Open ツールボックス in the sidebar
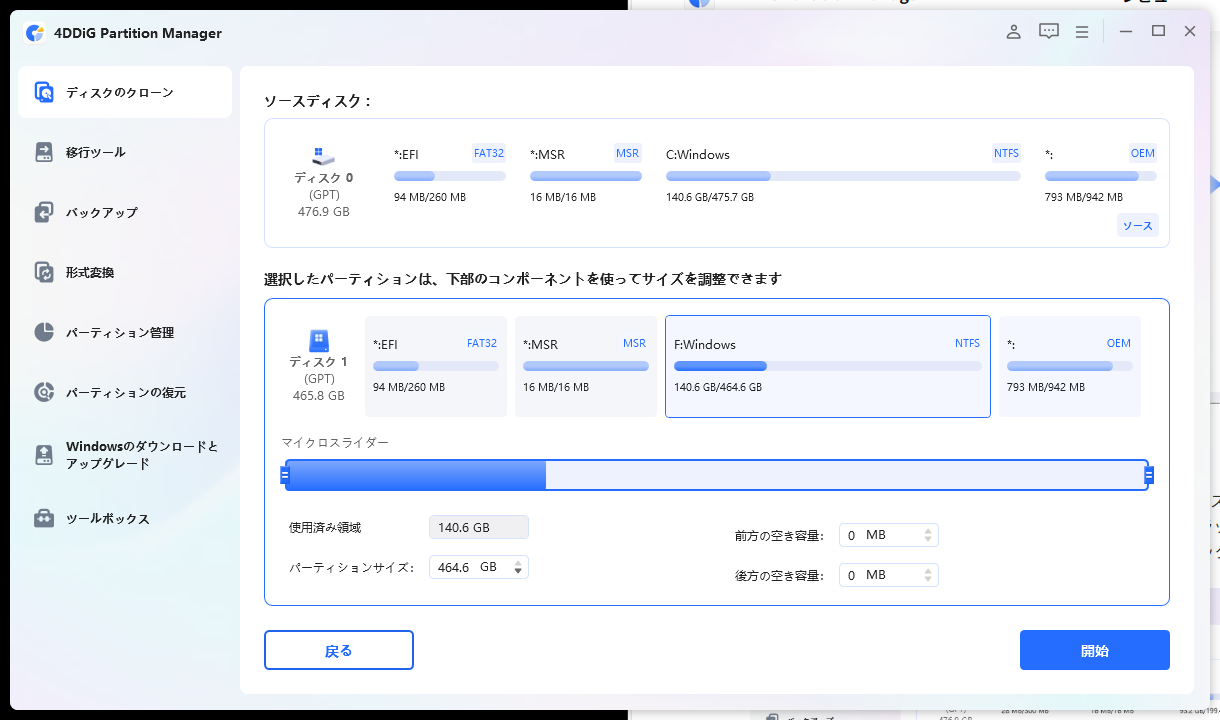1220x720 pixels. (x=125, y=518)
